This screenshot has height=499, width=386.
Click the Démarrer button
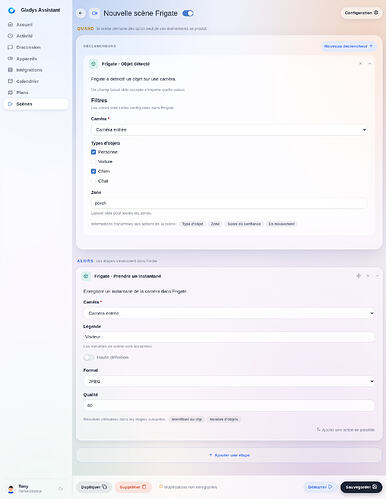tap(320, 487)
